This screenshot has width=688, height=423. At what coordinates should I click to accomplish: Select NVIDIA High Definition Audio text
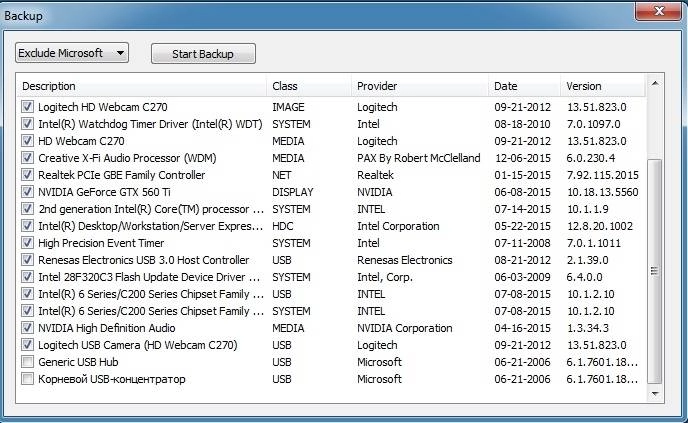click(x=107, y=328)
